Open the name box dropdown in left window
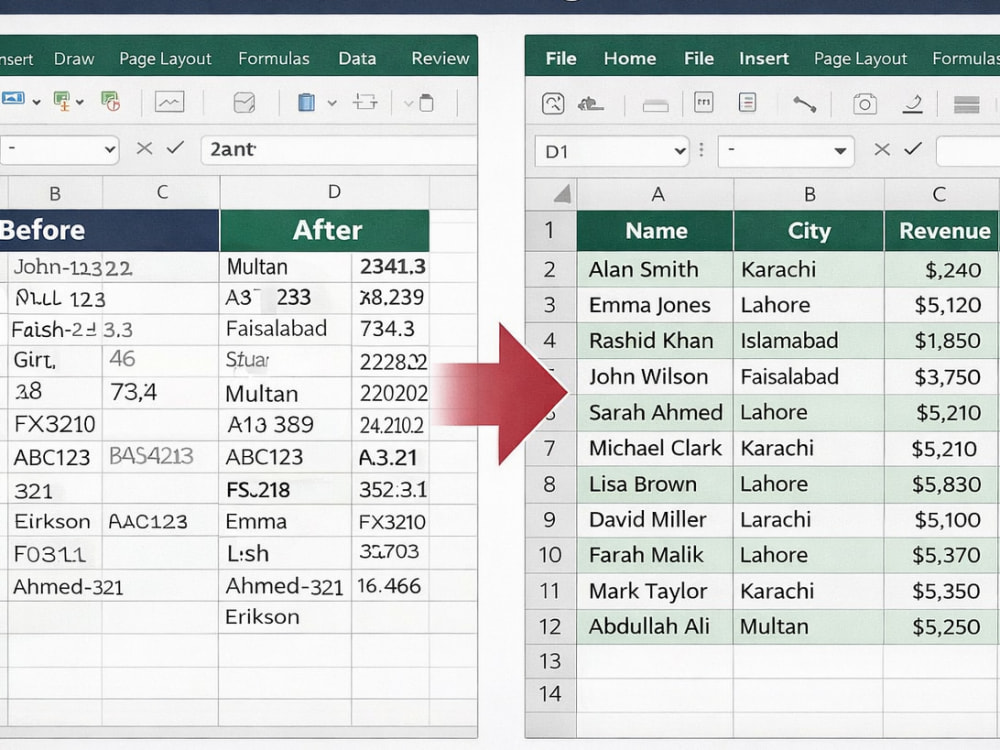1000x750 pixels. point(110,150)
